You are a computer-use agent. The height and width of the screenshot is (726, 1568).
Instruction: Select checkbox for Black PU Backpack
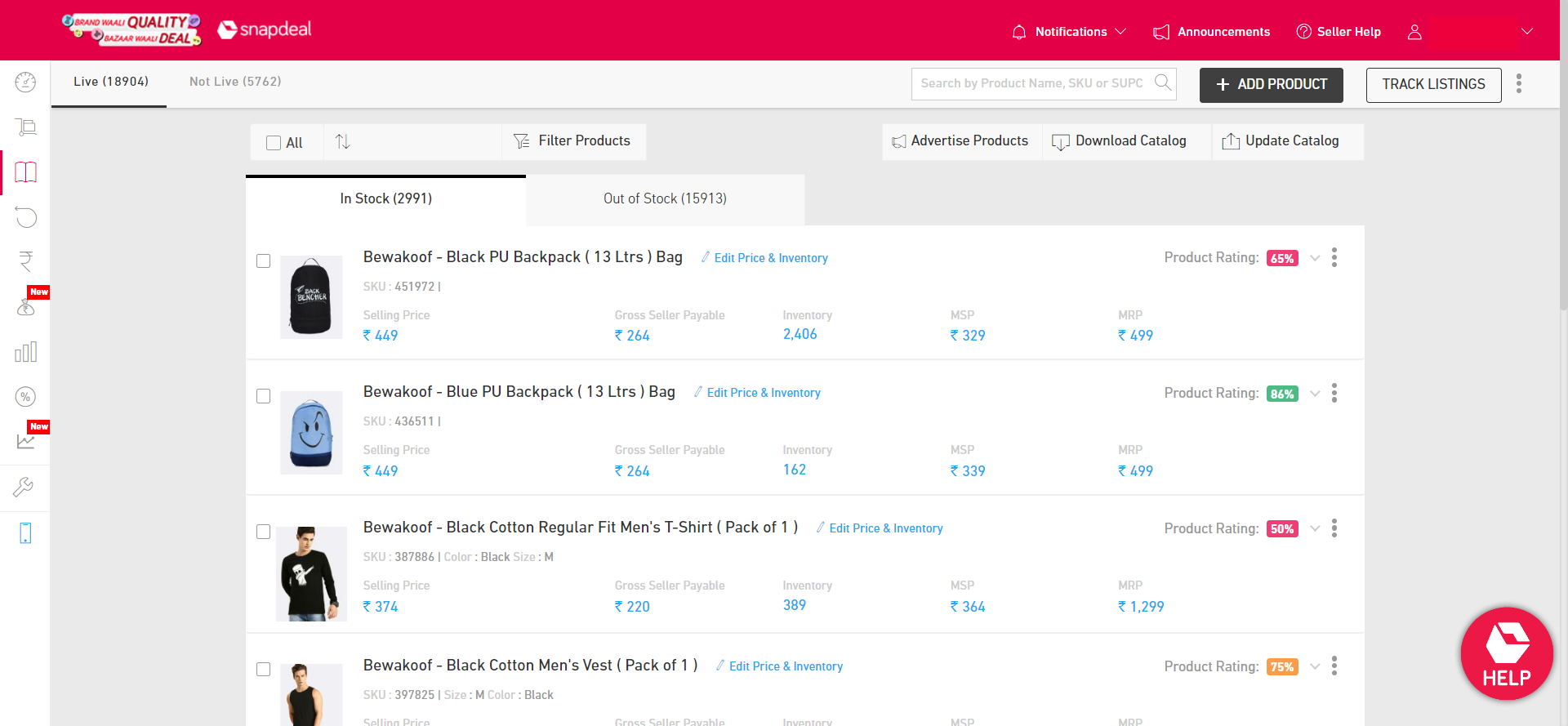coord(263,261)
